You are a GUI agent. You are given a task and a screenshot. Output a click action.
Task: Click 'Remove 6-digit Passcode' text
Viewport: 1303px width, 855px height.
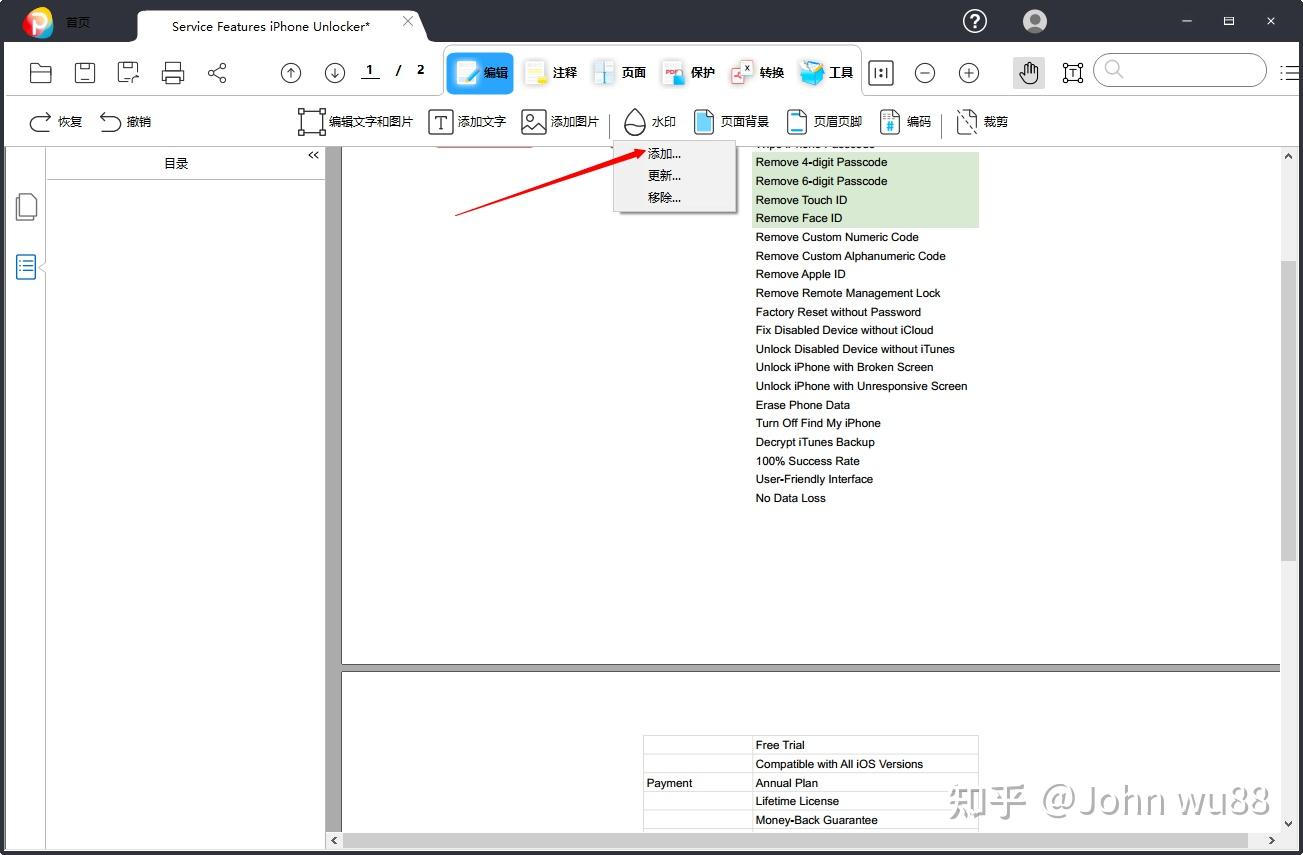click(821, 181)
